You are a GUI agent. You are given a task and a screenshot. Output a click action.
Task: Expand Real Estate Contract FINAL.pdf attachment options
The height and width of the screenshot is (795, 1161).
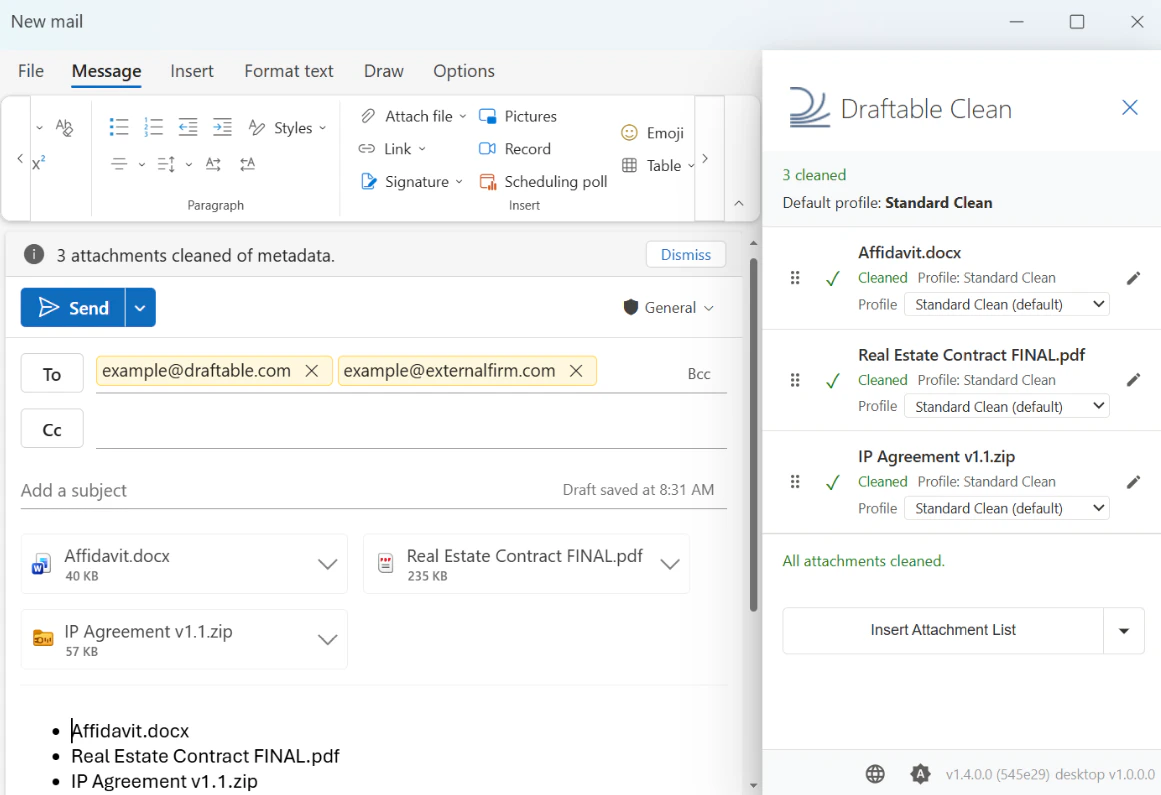pyautogui.click(x=670, y=564)
